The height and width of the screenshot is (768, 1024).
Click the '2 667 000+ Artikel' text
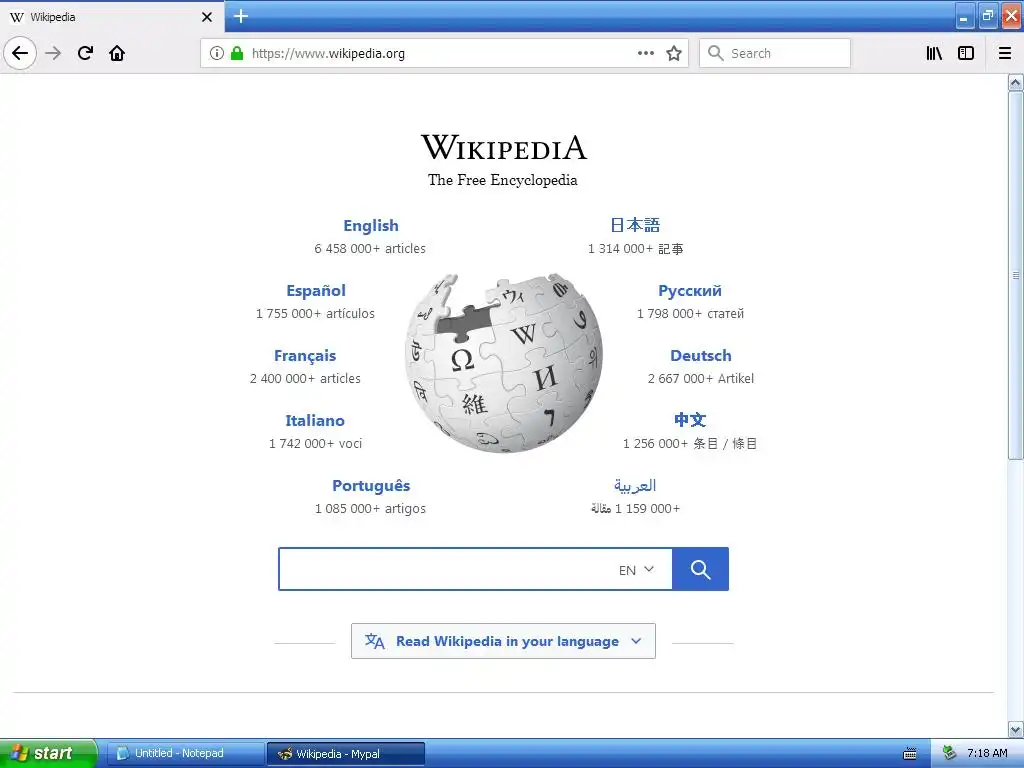pyautogui.click(x=701, y=379)
